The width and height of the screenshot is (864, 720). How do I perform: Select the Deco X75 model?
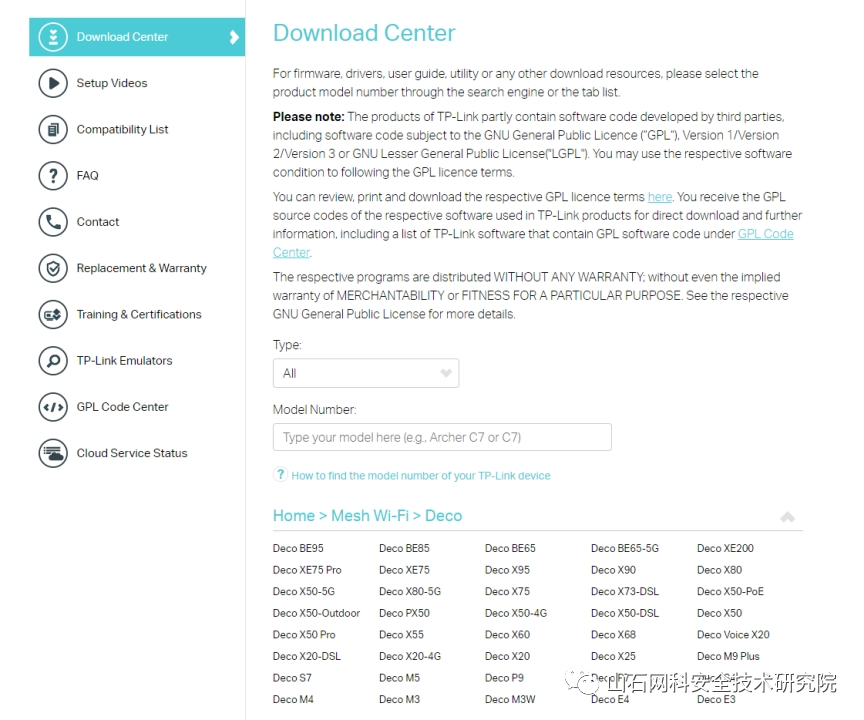click(x=507, y=591)
